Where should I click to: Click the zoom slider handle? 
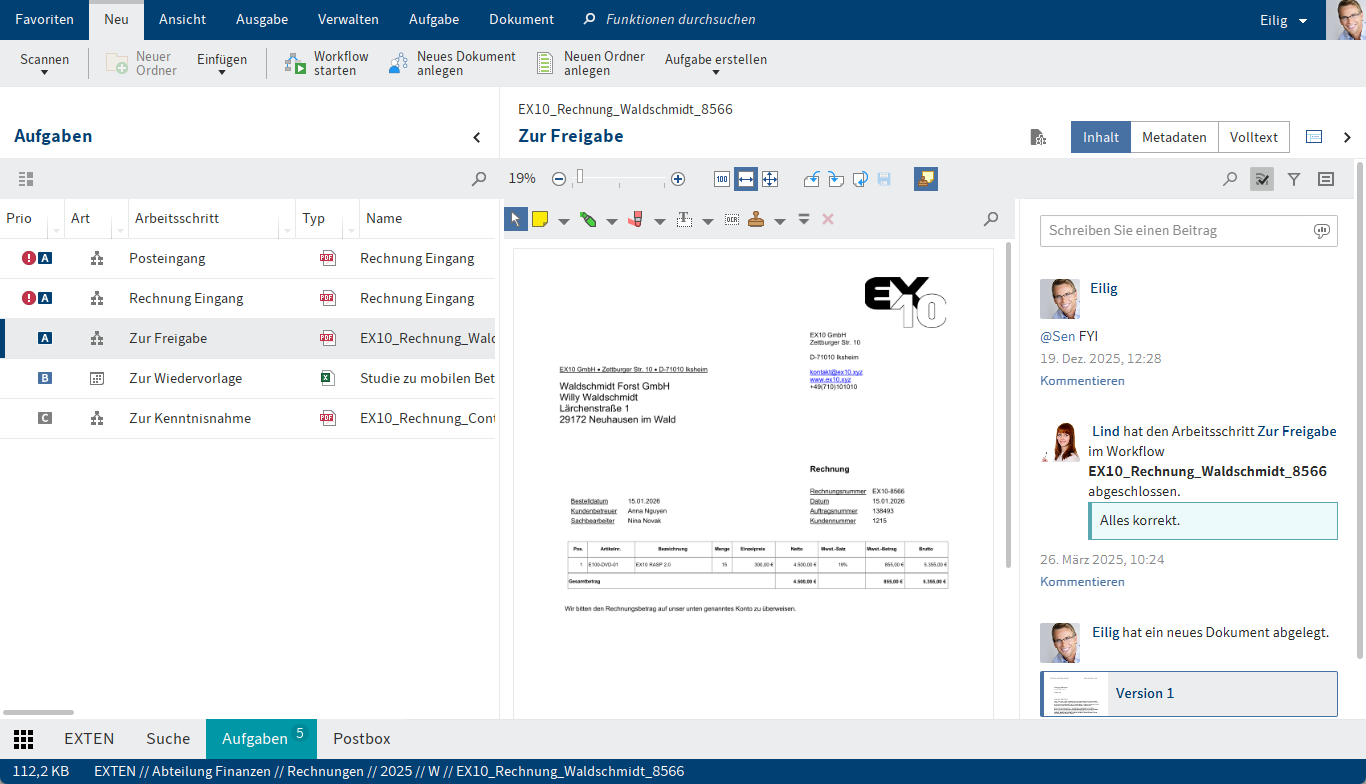580,178
